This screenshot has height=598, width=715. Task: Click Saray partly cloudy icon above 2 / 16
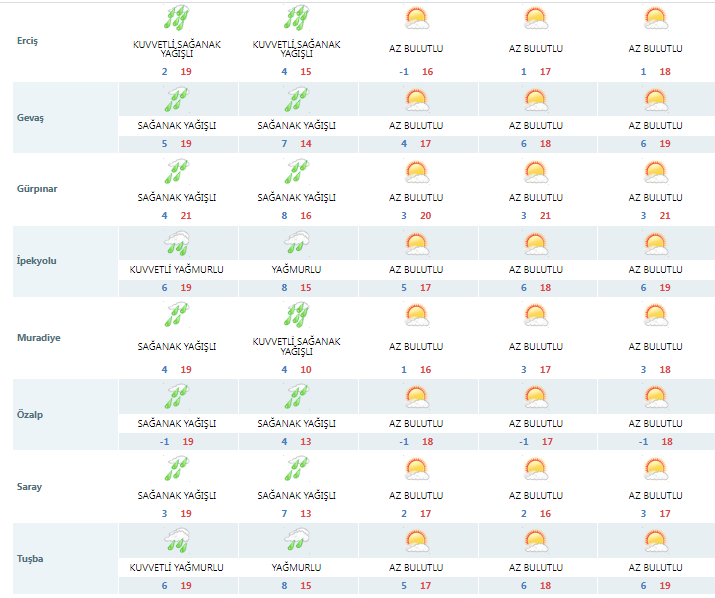pyautogui.click(x=536, y=469)
